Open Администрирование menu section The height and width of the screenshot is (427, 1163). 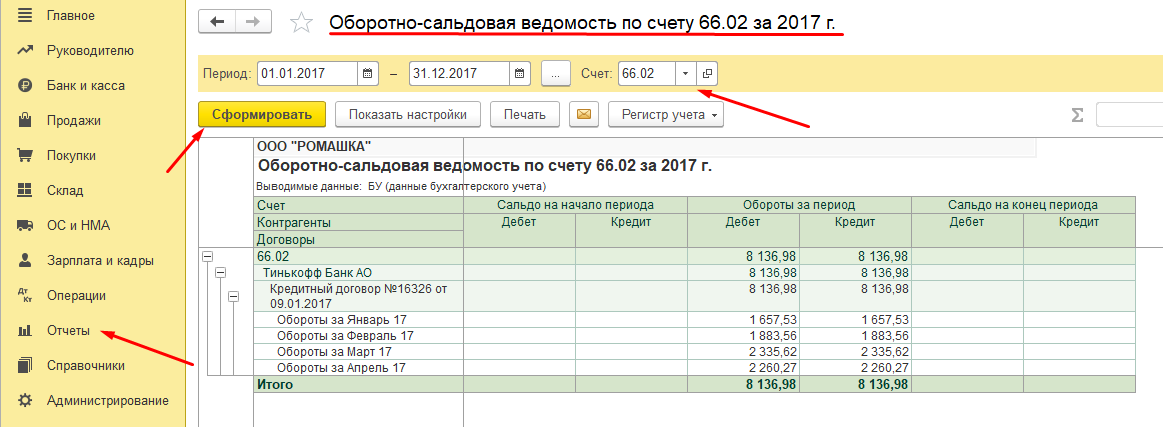pos(108,400)
